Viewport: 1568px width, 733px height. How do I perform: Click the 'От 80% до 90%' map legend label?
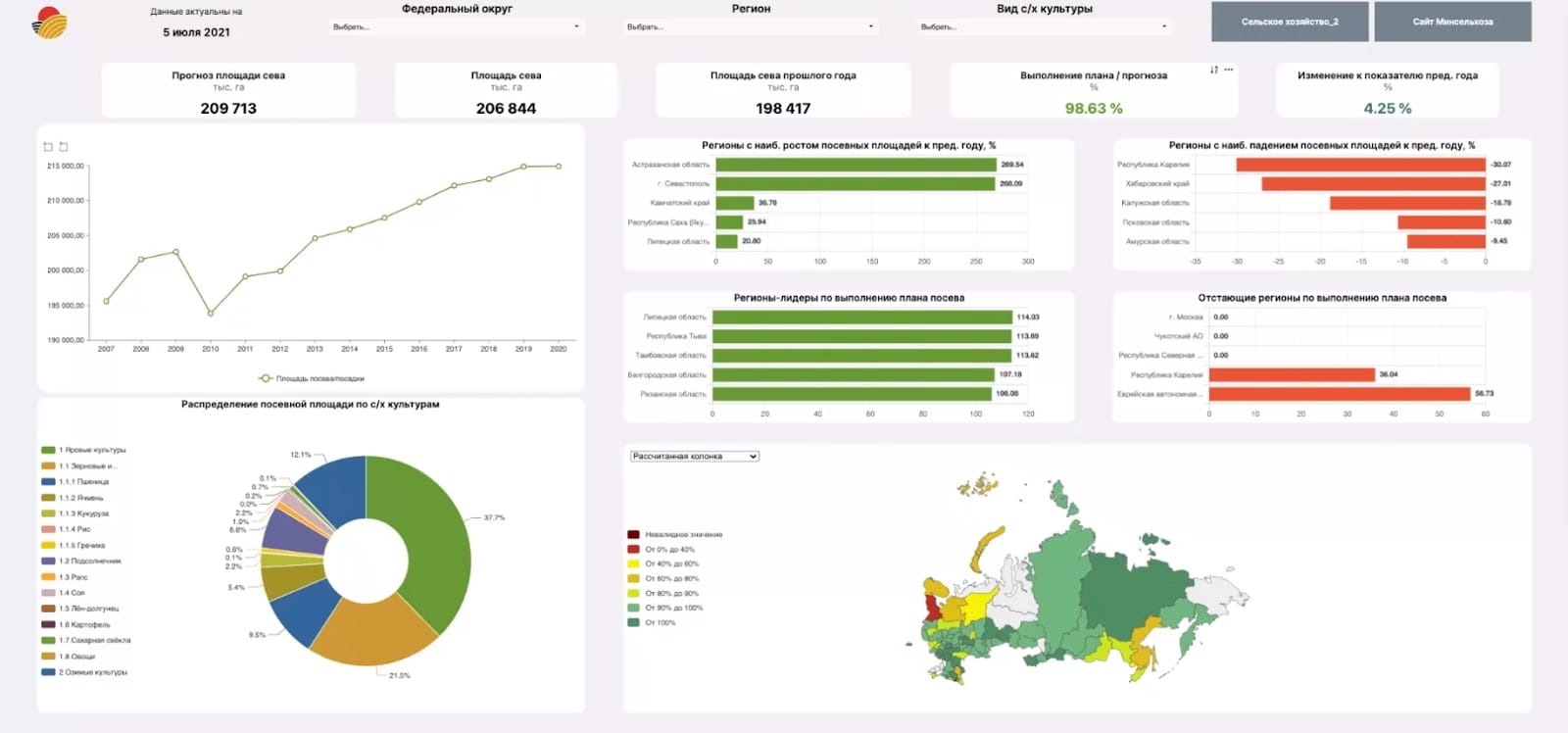[672, 594]
